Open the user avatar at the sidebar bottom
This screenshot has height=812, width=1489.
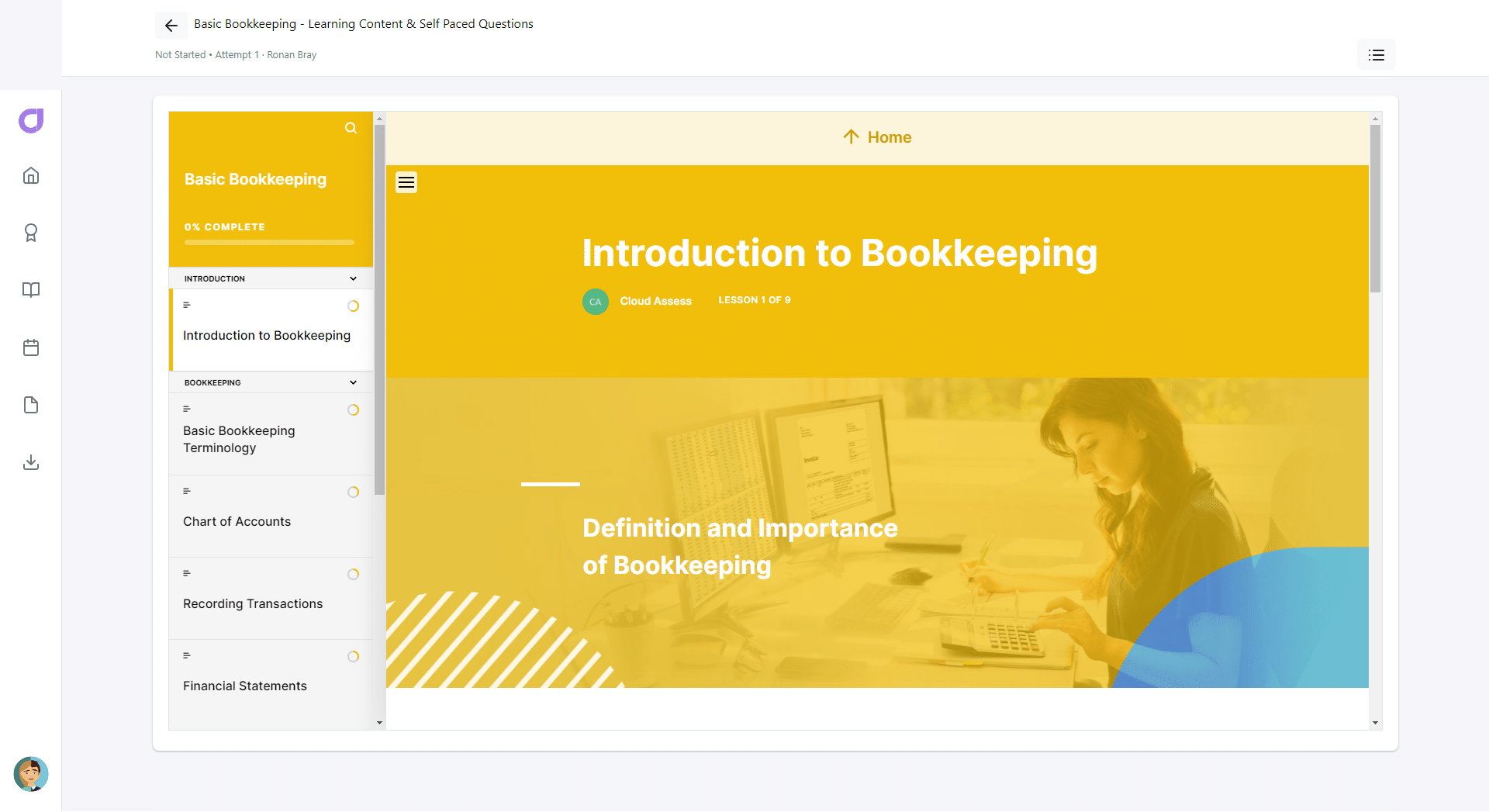31,774
